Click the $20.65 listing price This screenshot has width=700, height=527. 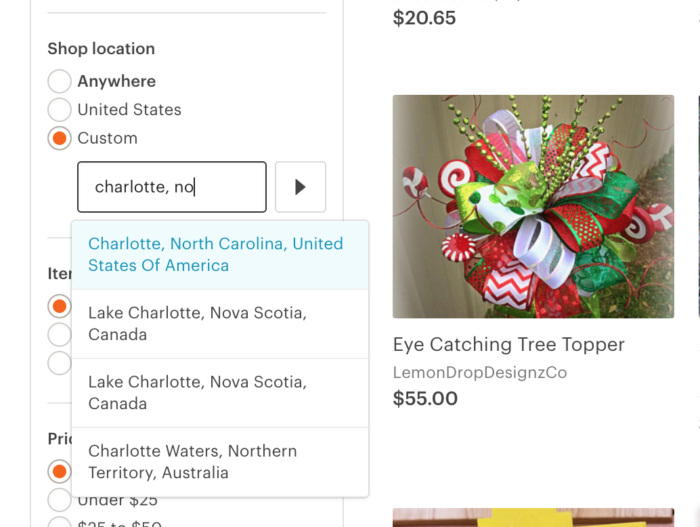pyautogui.click(x=424, y=18)
